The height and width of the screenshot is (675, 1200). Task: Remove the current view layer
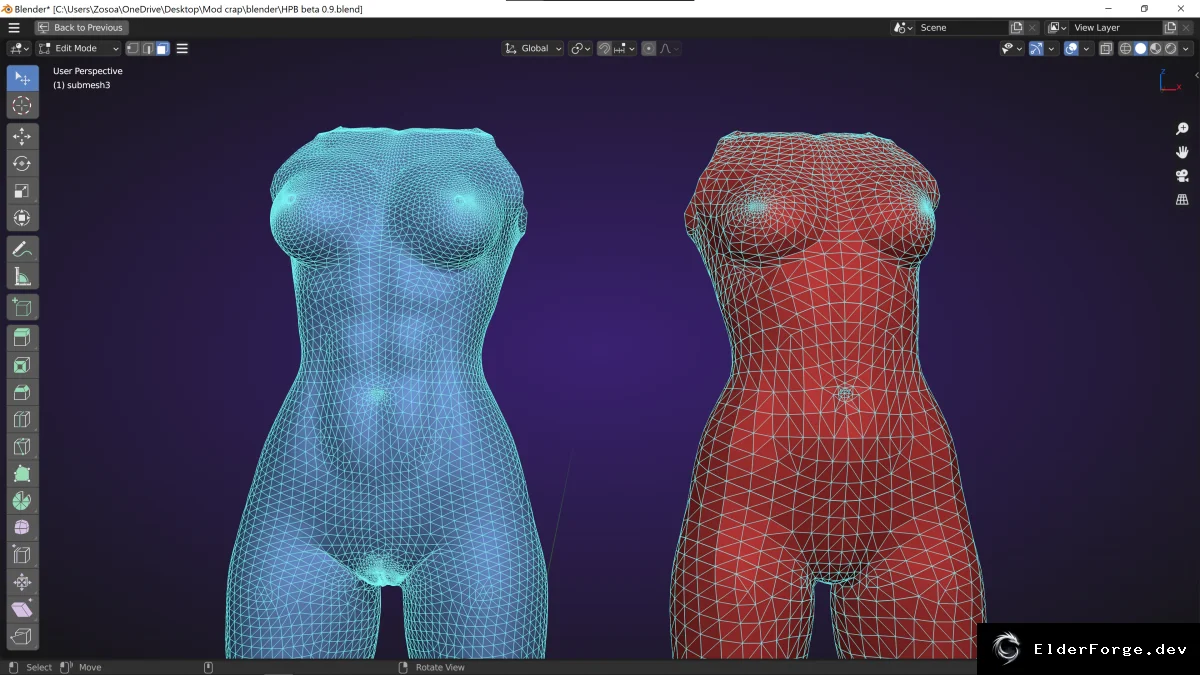pos(1187,27)
